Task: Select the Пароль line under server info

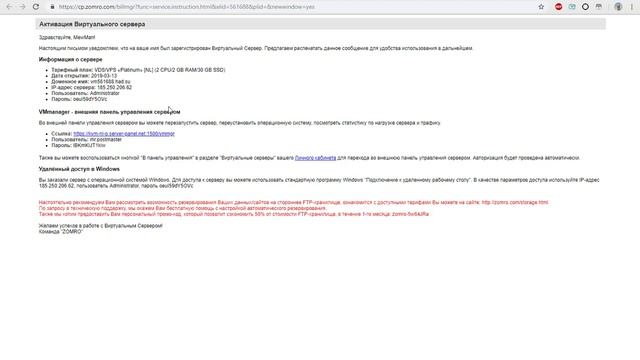Action: (79, 99)
